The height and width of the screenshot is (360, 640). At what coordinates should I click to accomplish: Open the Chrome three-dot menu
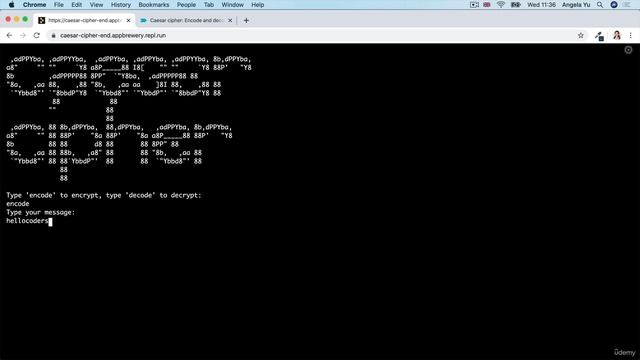(x=631, y=36)
